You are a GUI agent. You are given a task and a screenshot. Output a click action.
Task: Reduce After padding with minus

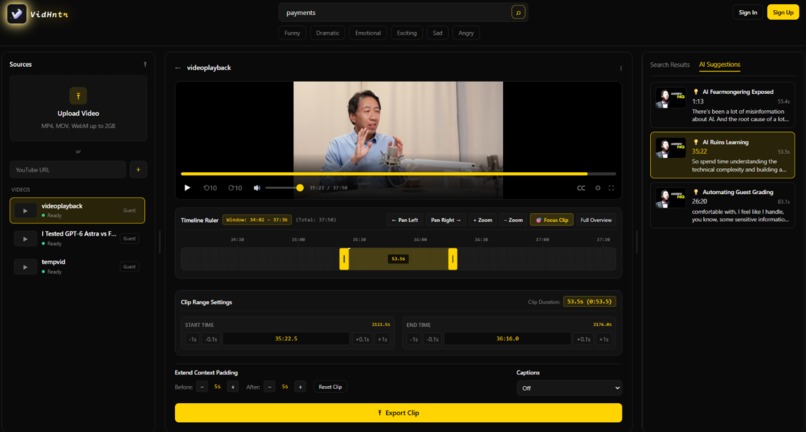(x=269, y=387)
